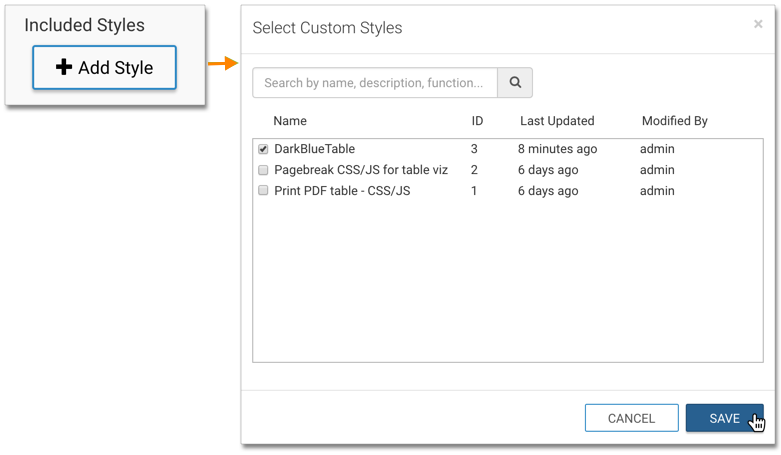Image resolution: width=781 pixels, height=455 pixels.
Task: Click the plus icon beside Add Style
Action: [x=64, y=68]
